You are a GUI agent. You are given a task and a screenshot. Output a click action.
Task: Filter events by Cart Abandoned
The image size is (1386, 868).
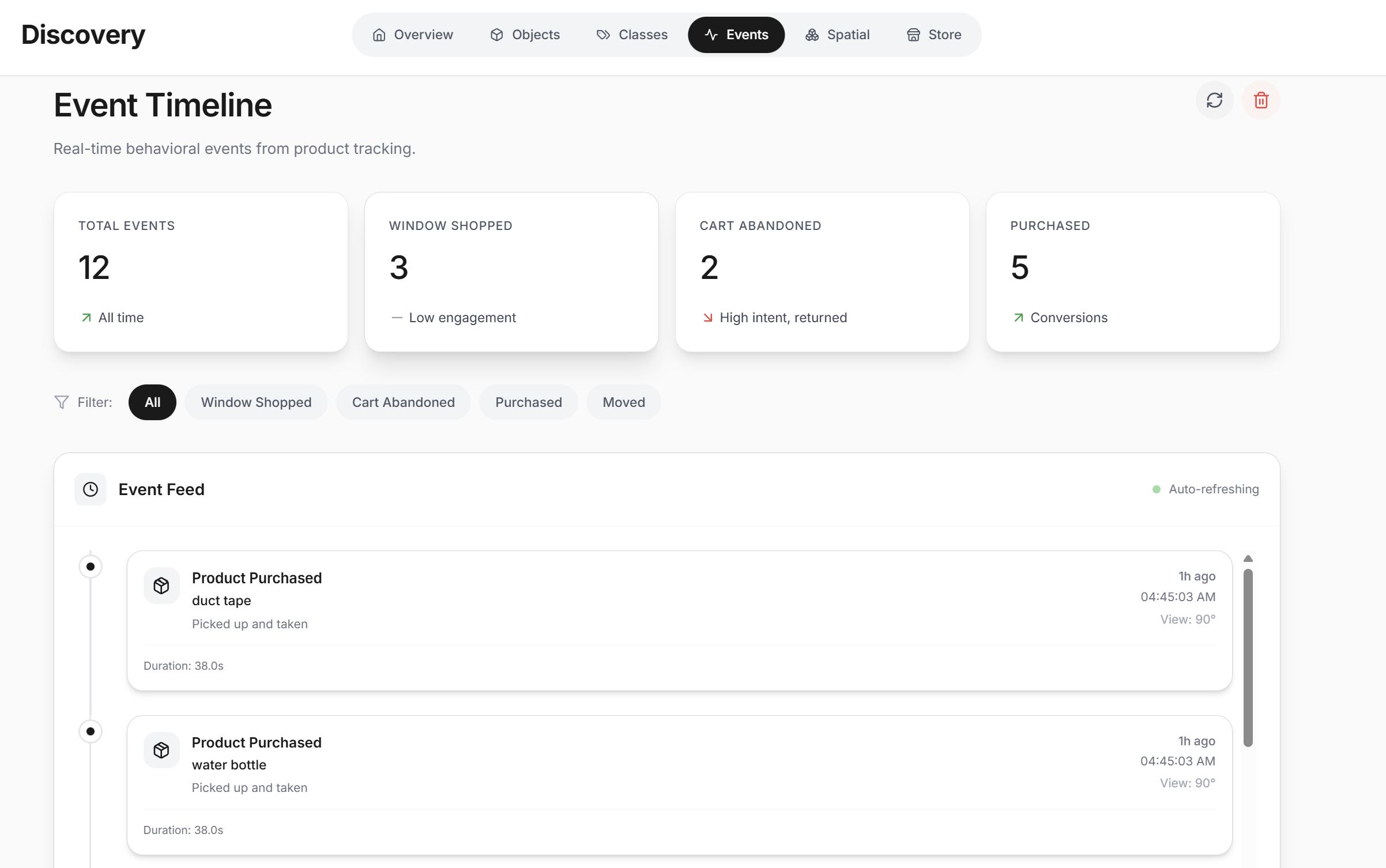point(403,402)
